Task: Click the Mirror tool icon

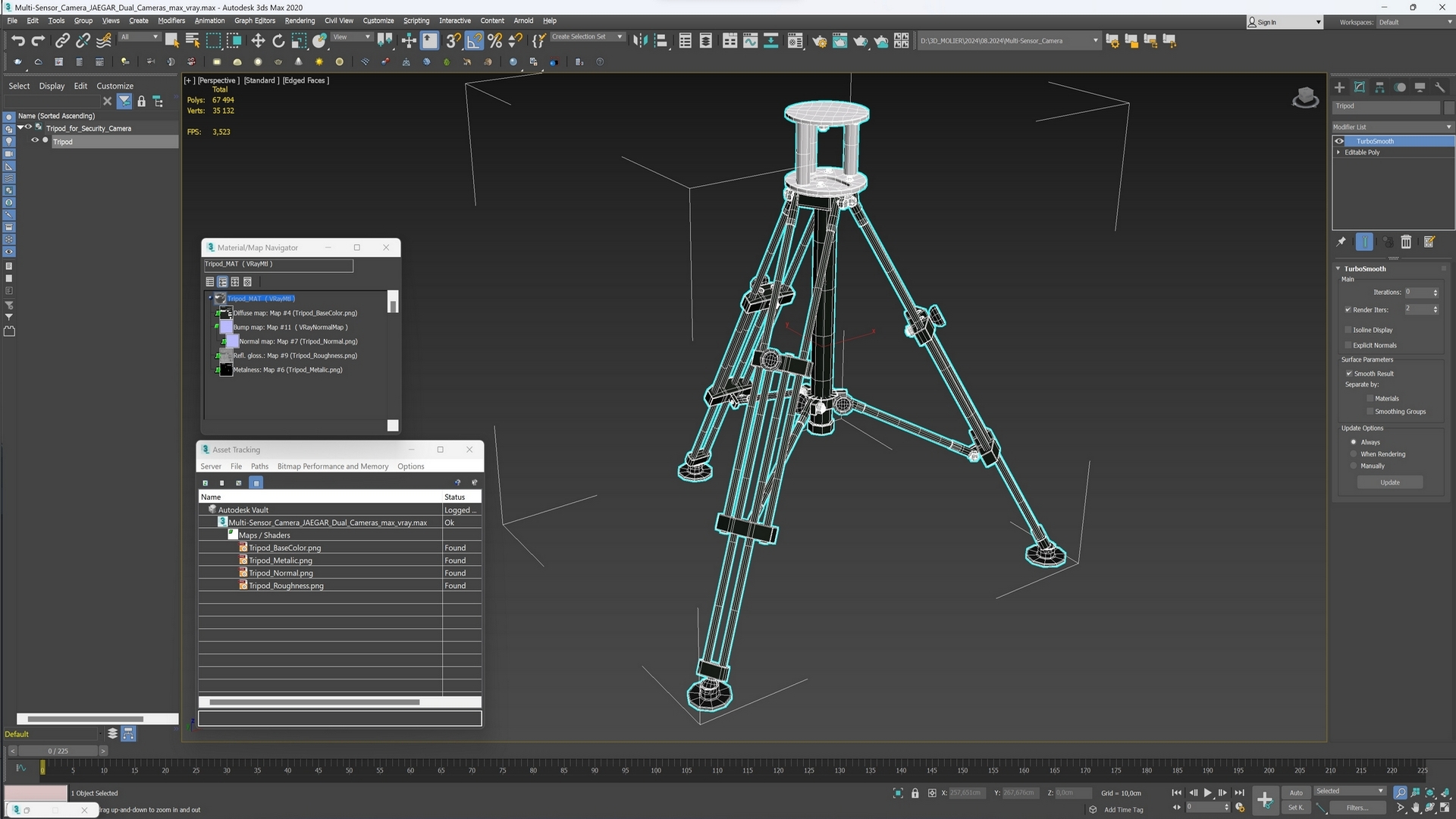Action: (x=640, y=41)
